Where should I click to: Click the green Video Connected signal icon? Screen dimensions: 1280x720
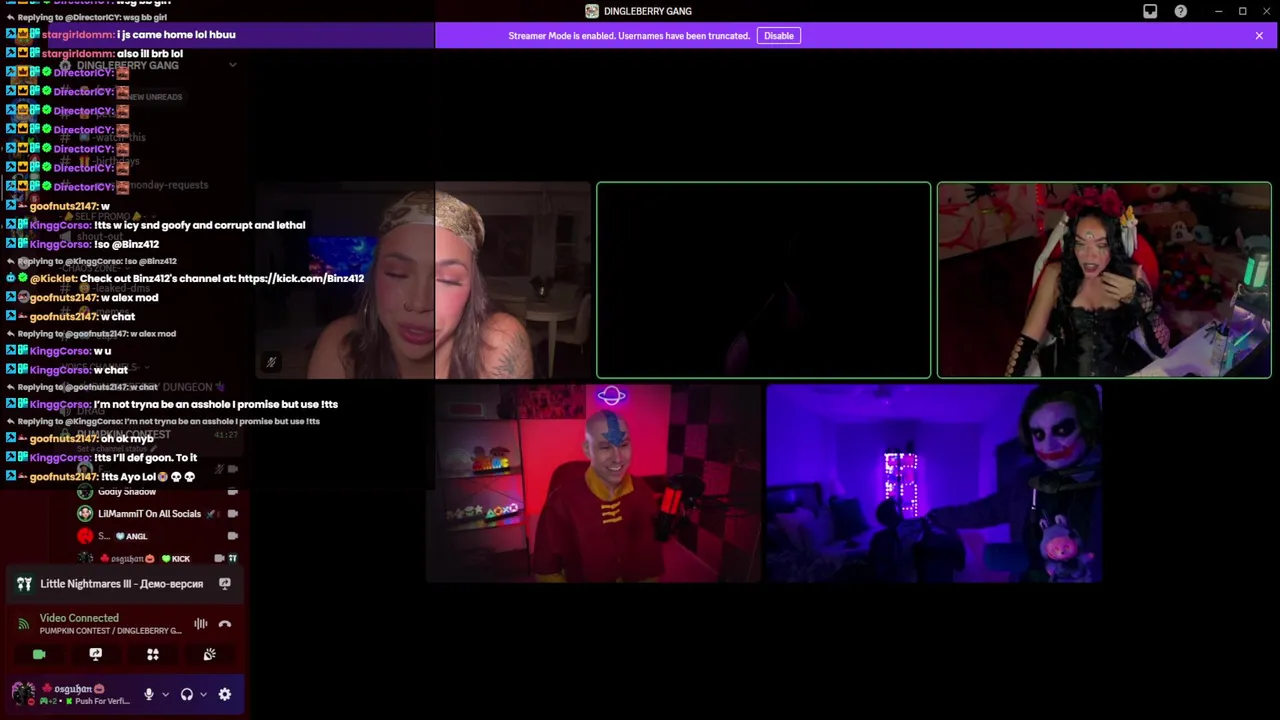(23, 624)
